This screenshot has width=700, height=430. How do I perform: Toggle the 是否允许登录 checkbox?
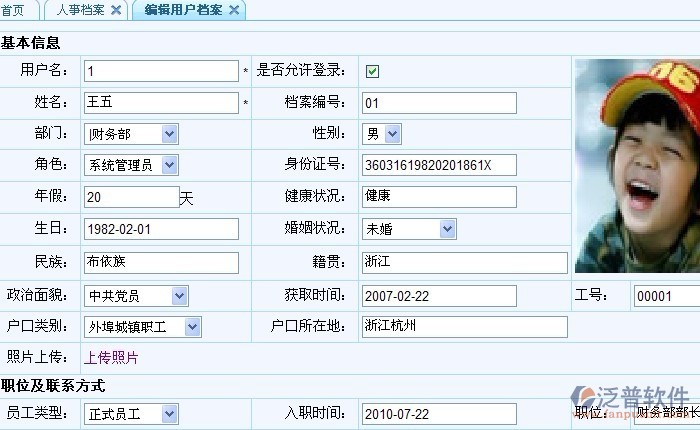pyautogui.click(x=372, y=71)
